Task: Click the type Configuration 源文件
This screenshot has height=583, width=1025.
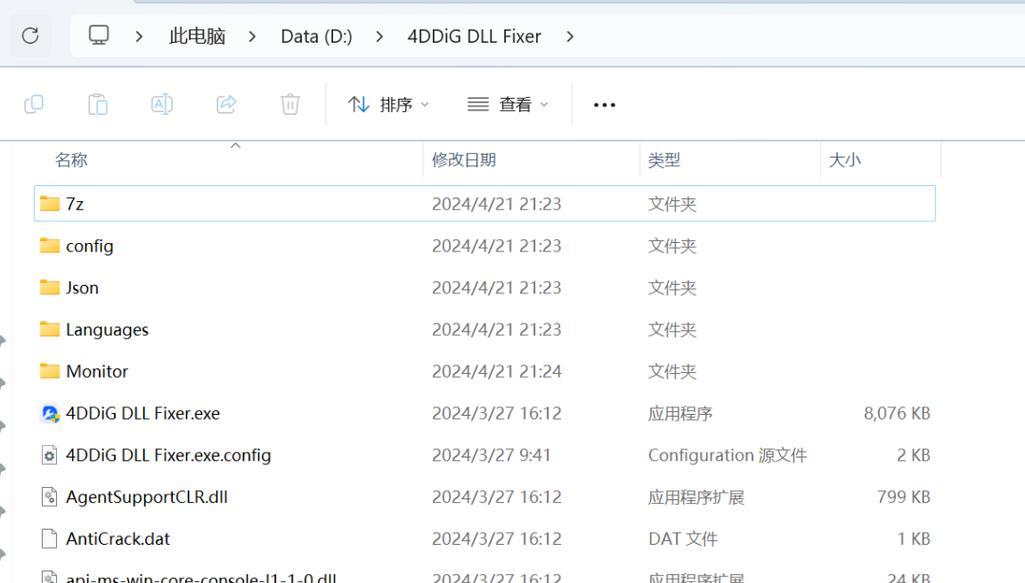Action: [728, 455]
